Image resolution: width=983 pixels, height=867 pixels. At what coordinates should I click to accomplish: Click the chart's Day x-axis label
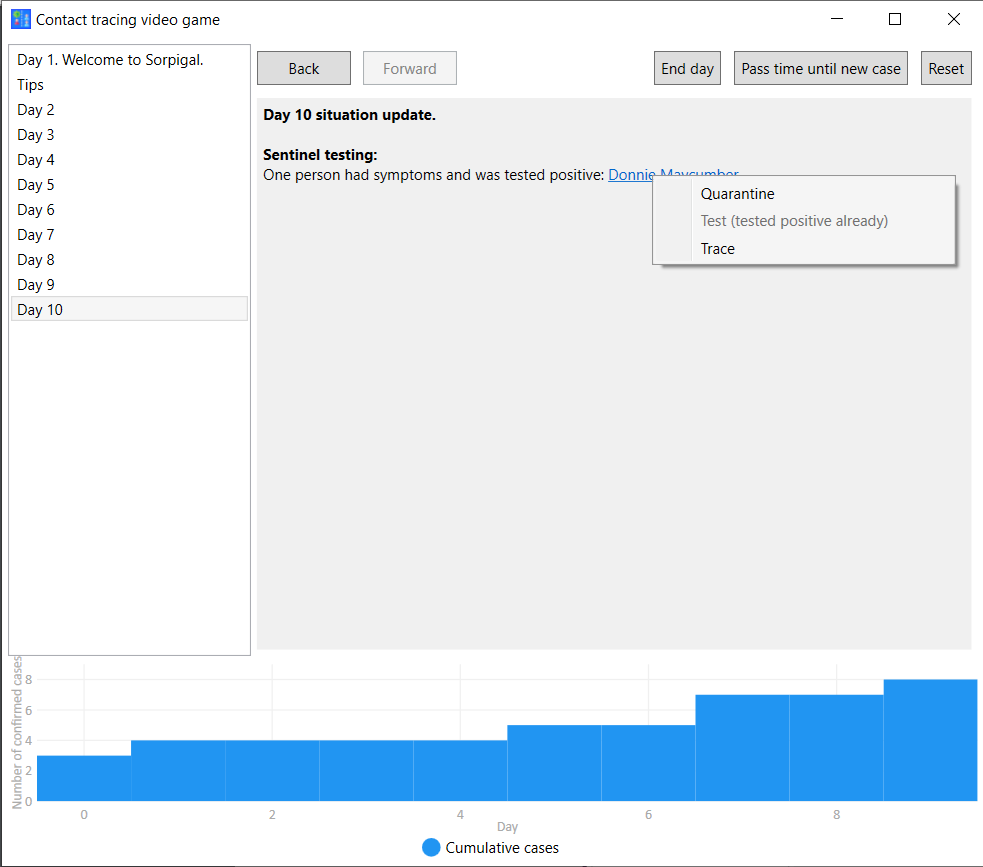[507, 827]
